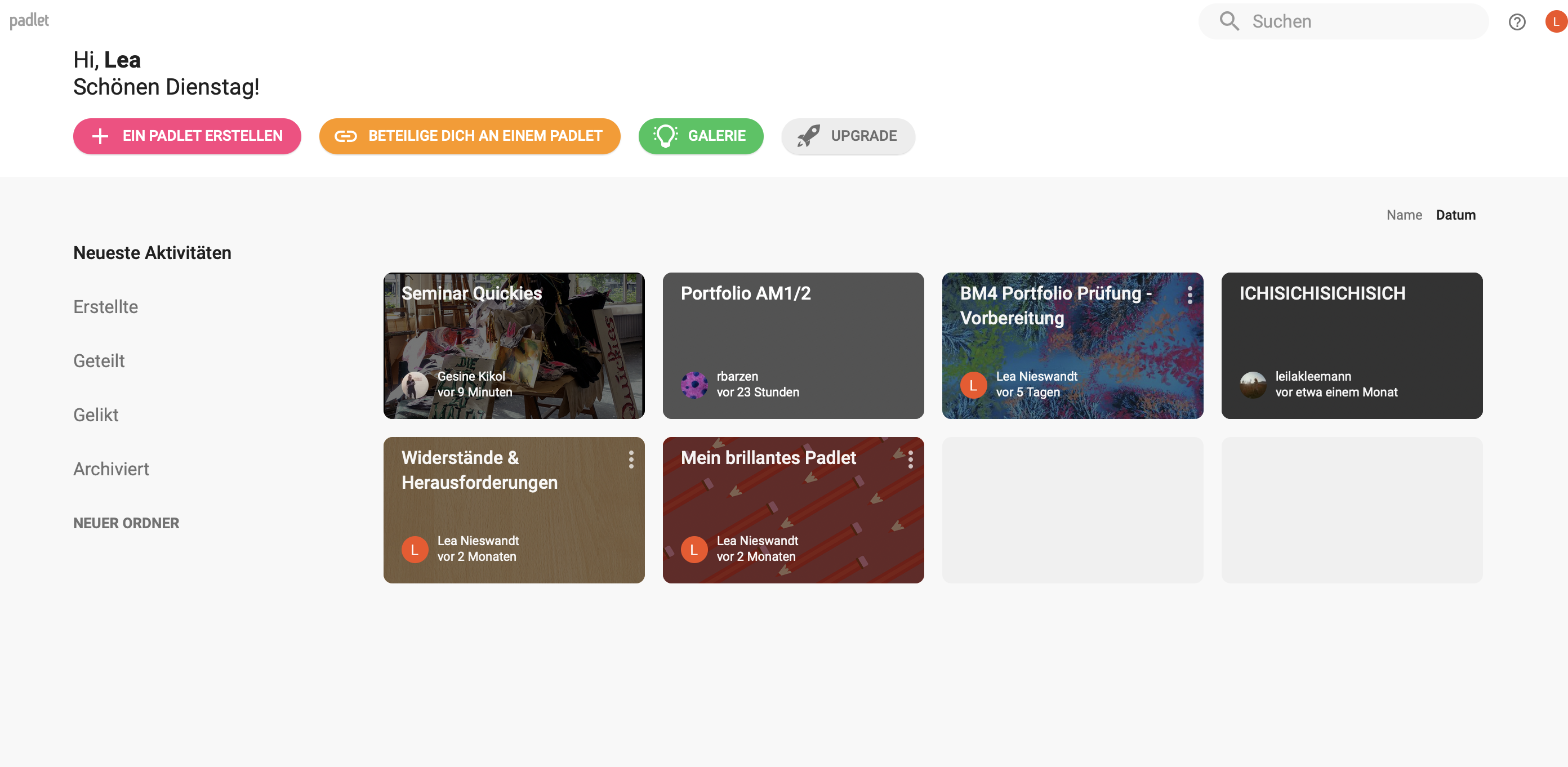Click the link icon on Beteilige button
Viewport: 1568px width, 767px height.
pyautogui.click(x=345, y=136)
